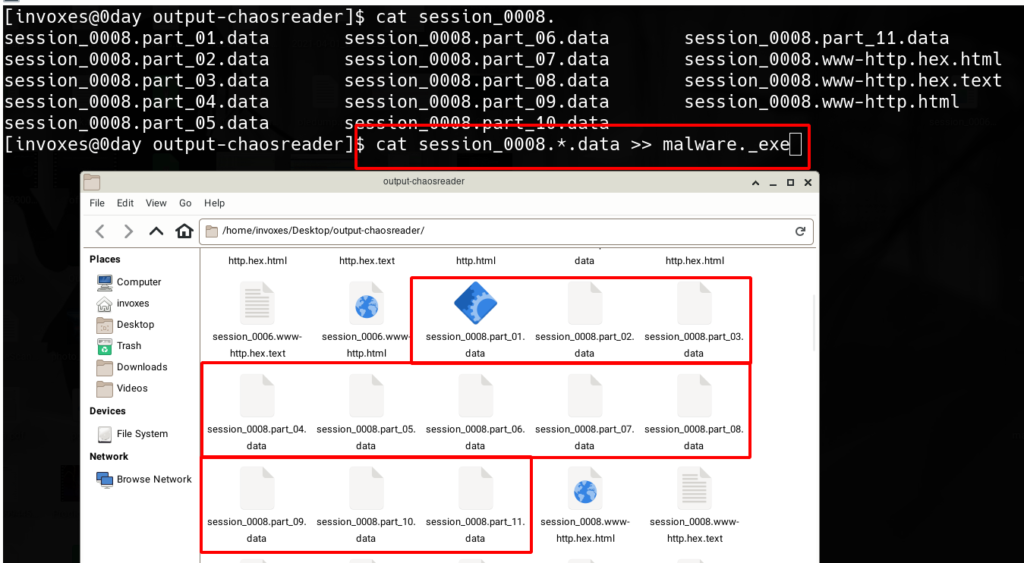
Task: Go forward with the forward arrow
Action: tap(129, 231)
